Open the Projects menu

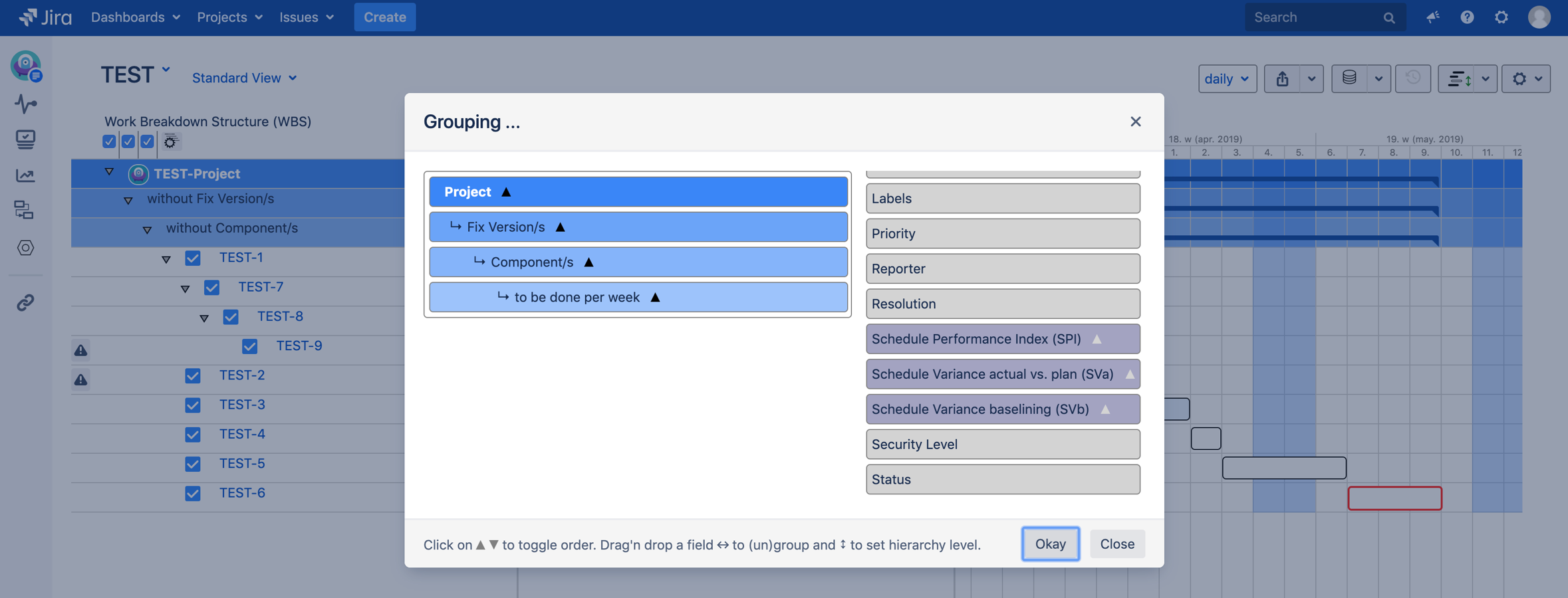pyautogui.click(x=229, y=17)
